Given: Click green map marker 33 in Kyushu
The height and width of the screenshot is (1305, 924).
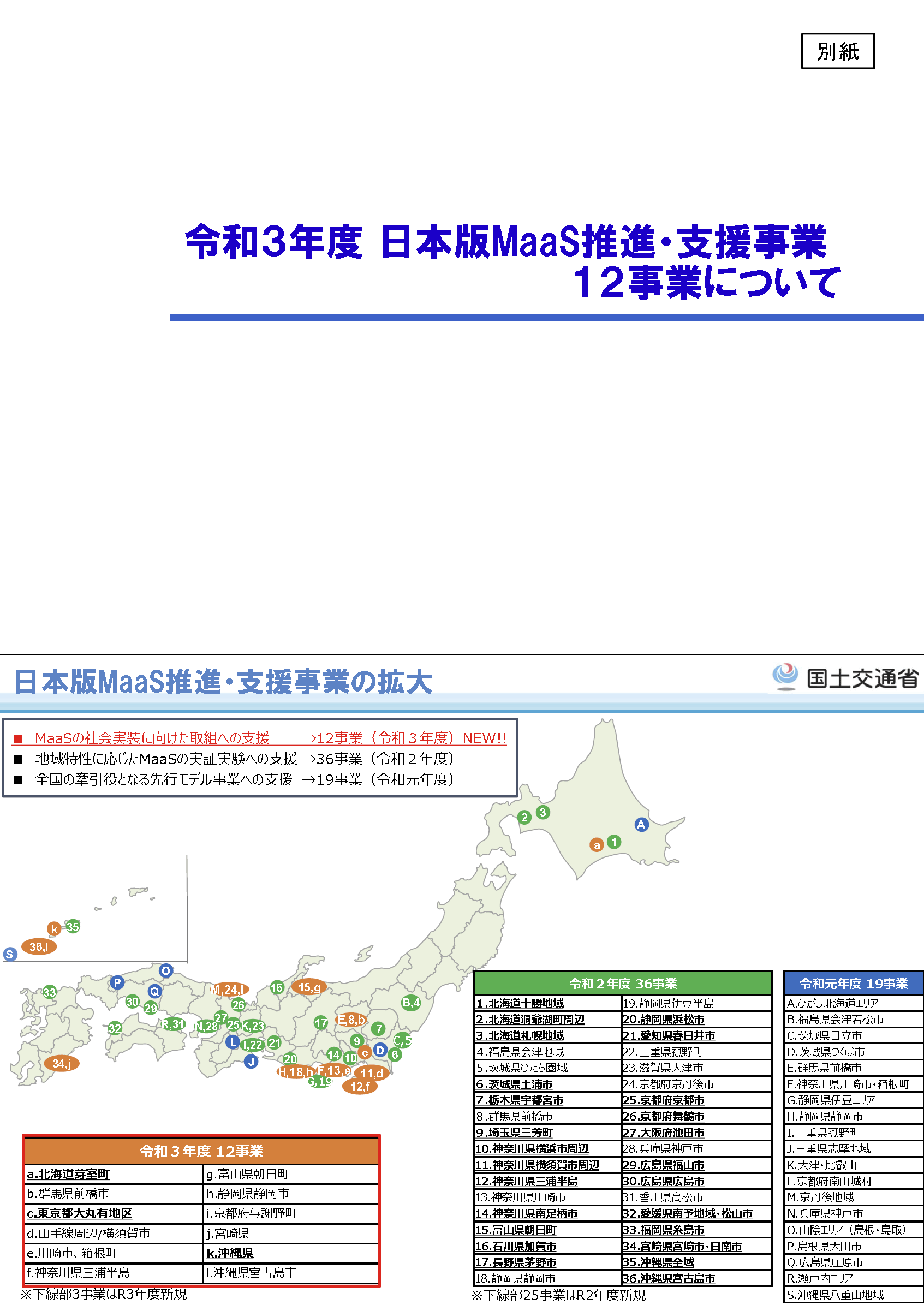Looking at the screenshot, I should pos(50,993).
